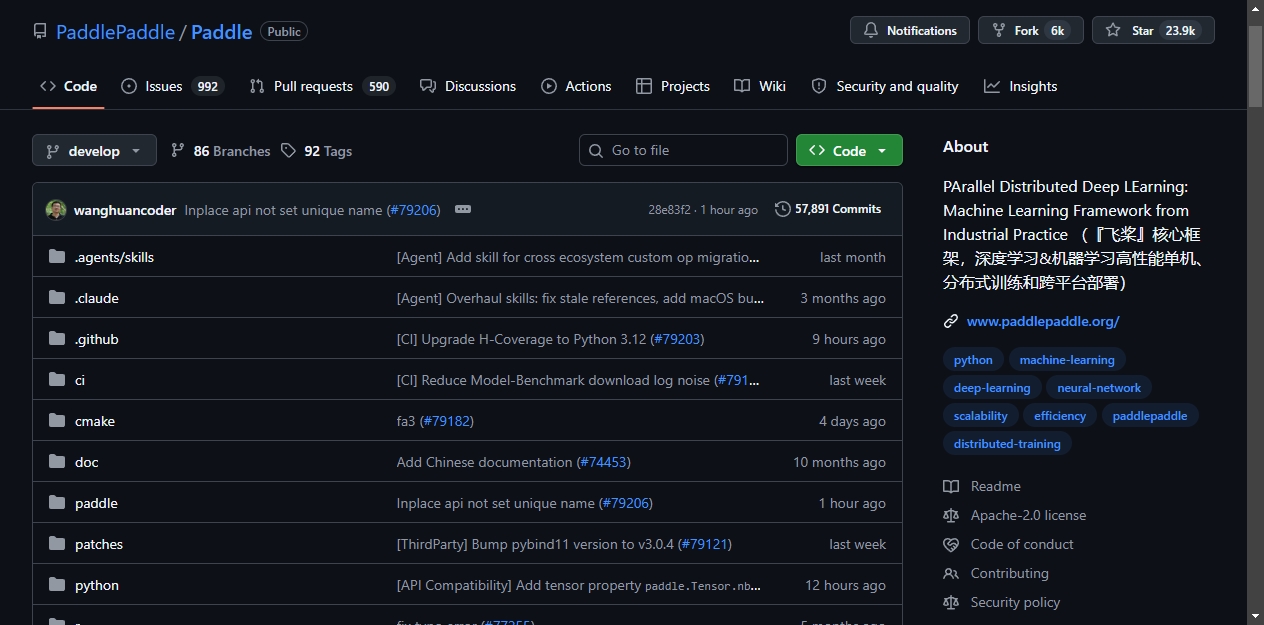Open the Pull requests tab

pyautogui.click(x=321, y=86)
